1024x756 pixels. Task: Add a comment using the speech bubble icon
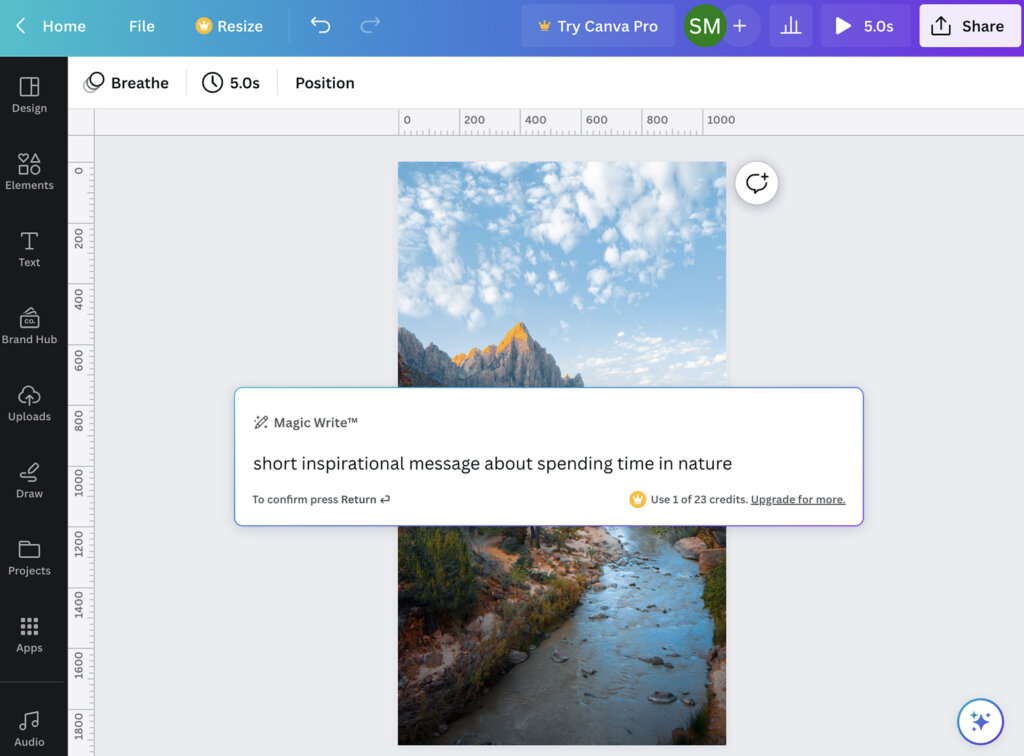(756, 183)
